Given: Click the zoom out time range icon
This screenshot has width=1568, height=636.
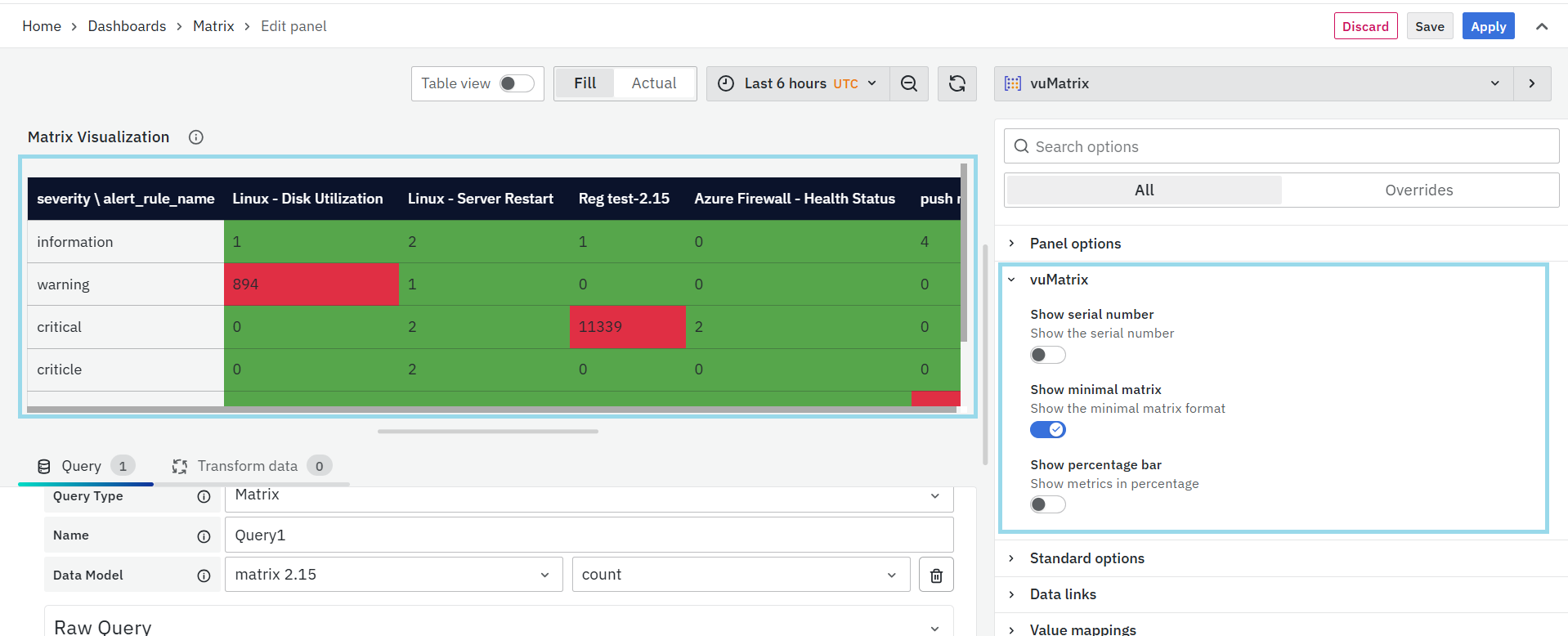Looking at the screenshot, I should click(x=908, y=83).
